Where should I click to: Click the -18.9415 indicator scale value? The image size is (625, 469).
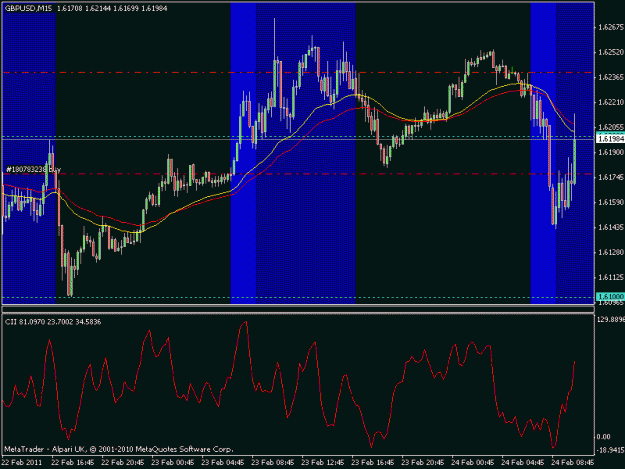point(610,450)
